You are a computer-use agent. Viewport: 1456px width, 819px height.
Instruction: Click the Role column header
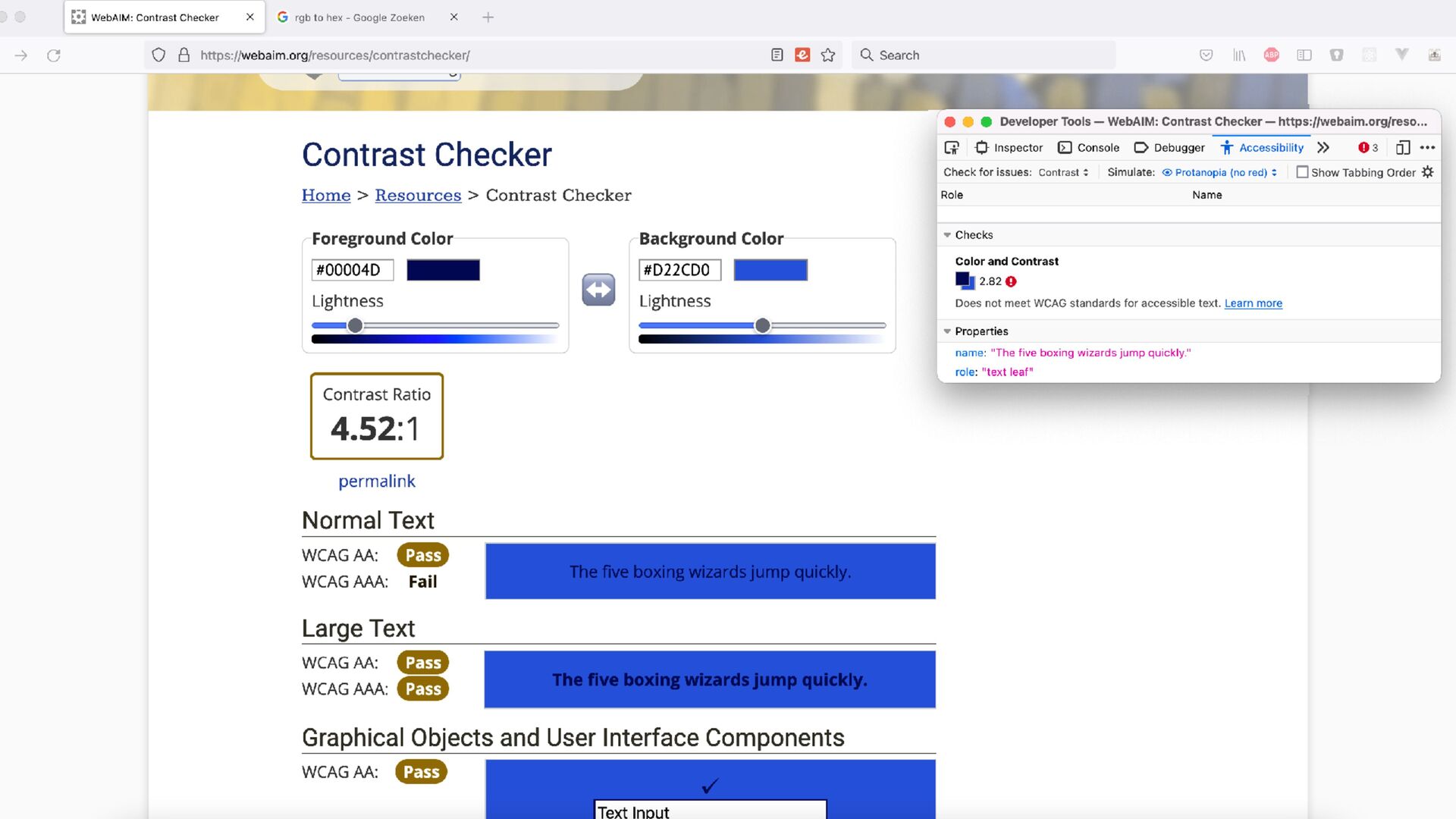tap(952, 195)
